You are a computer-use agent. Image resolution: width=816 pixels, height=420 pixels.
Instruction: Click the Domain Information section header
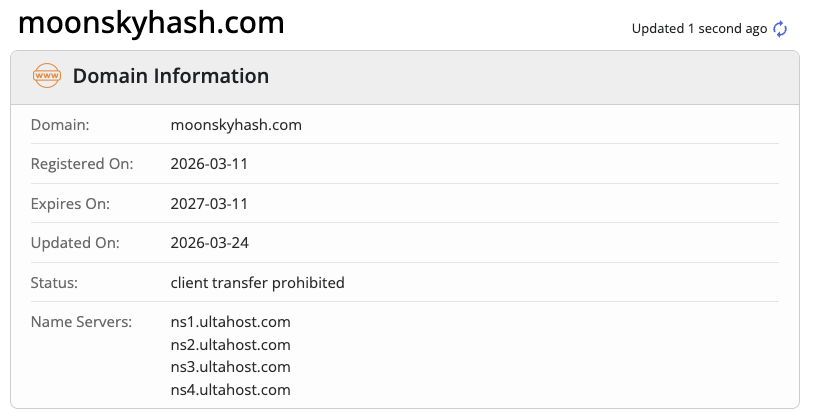171,76
